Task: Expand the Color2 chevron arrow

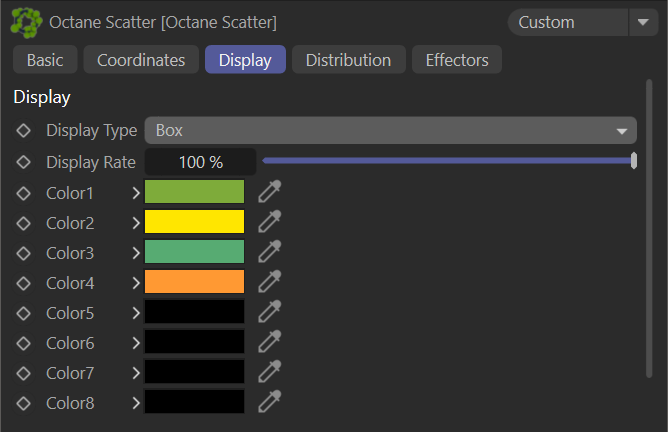Action: click(x=135, y=223)
